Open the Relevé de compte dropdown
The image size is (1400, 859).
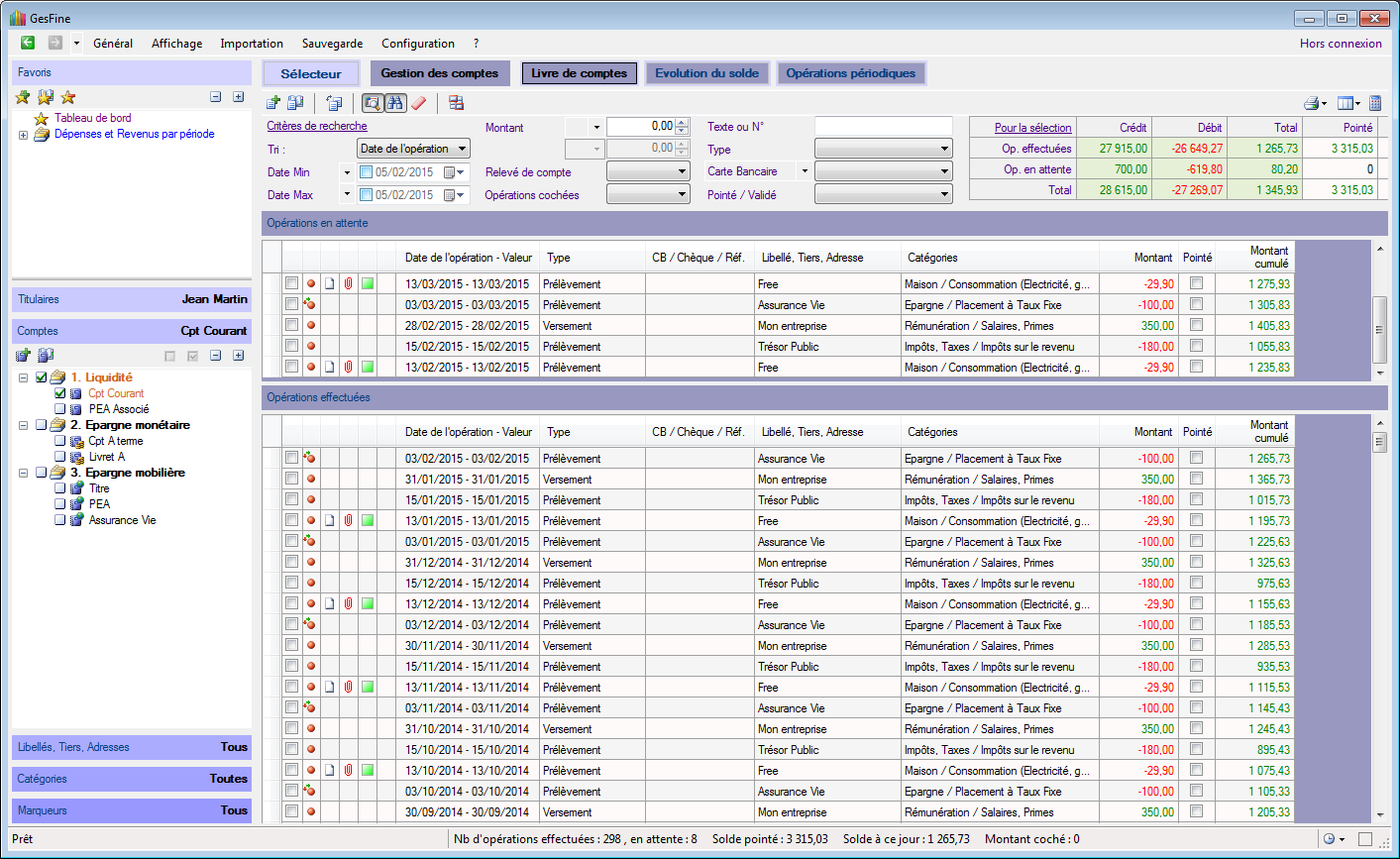click(x=648, y=171)
